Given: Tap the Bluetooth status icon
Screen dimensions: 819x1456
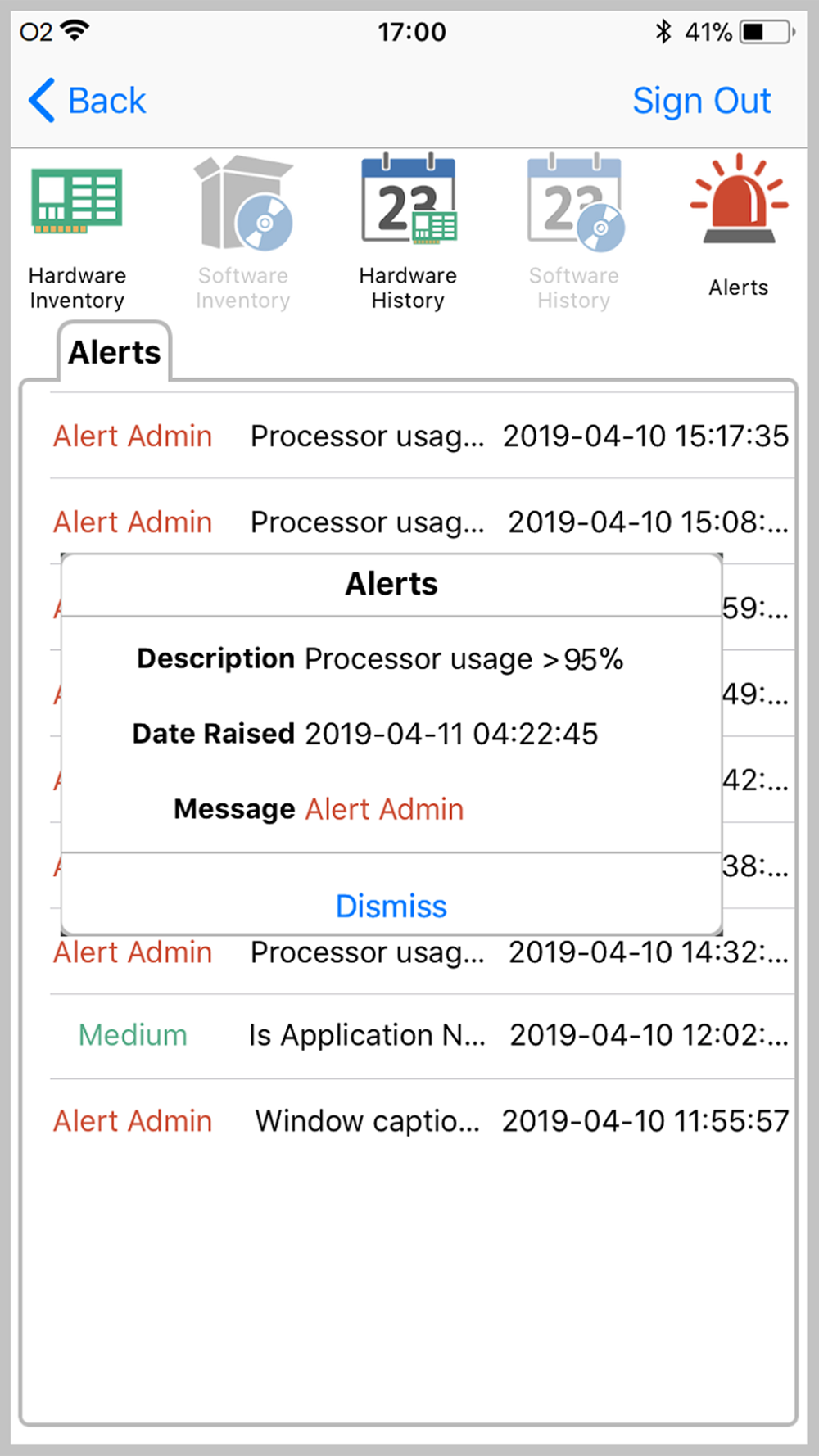Looking at the screenshot, I should 663,32.
